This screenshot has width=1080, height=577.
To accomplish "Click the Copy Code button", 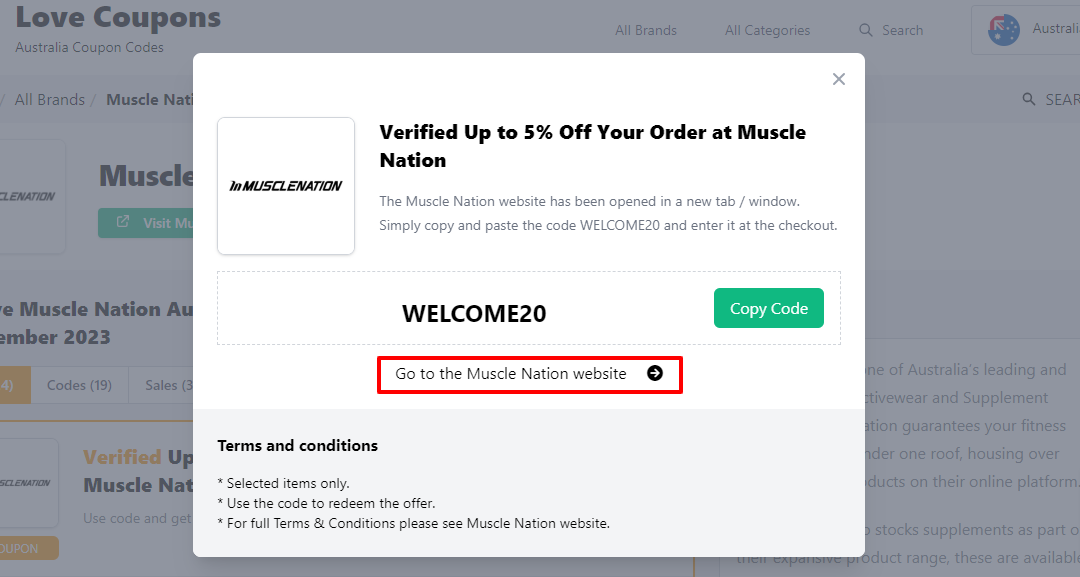I will click(x=768, y=308).
